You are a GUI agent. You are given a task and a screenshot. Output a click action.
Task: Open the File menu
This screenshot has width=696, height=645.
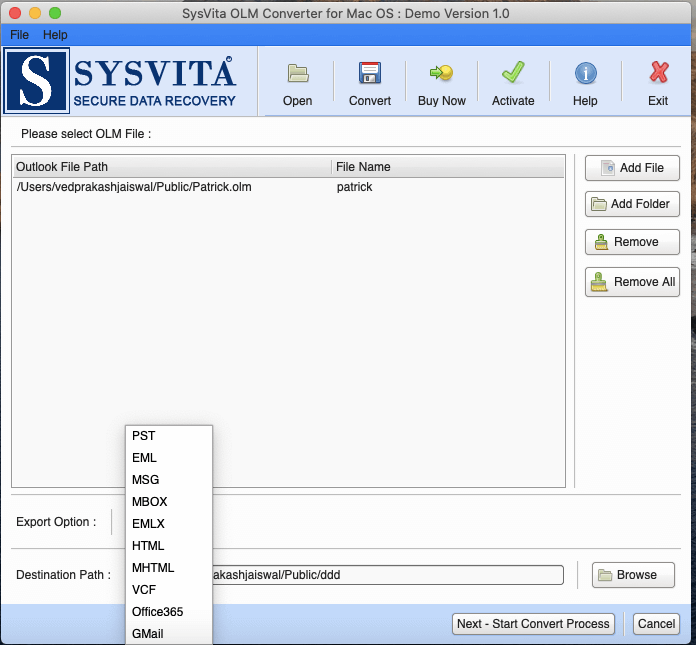(x=20, y=35)
